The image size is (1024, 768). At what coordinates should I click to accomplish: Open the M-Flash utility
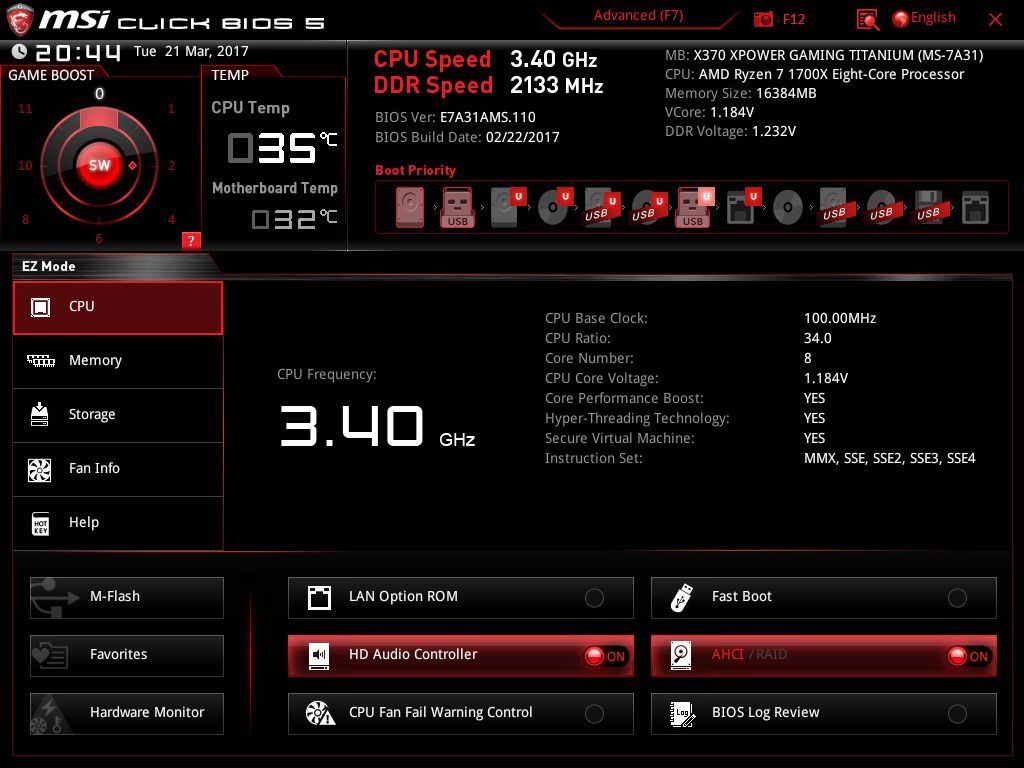(127, 598)
